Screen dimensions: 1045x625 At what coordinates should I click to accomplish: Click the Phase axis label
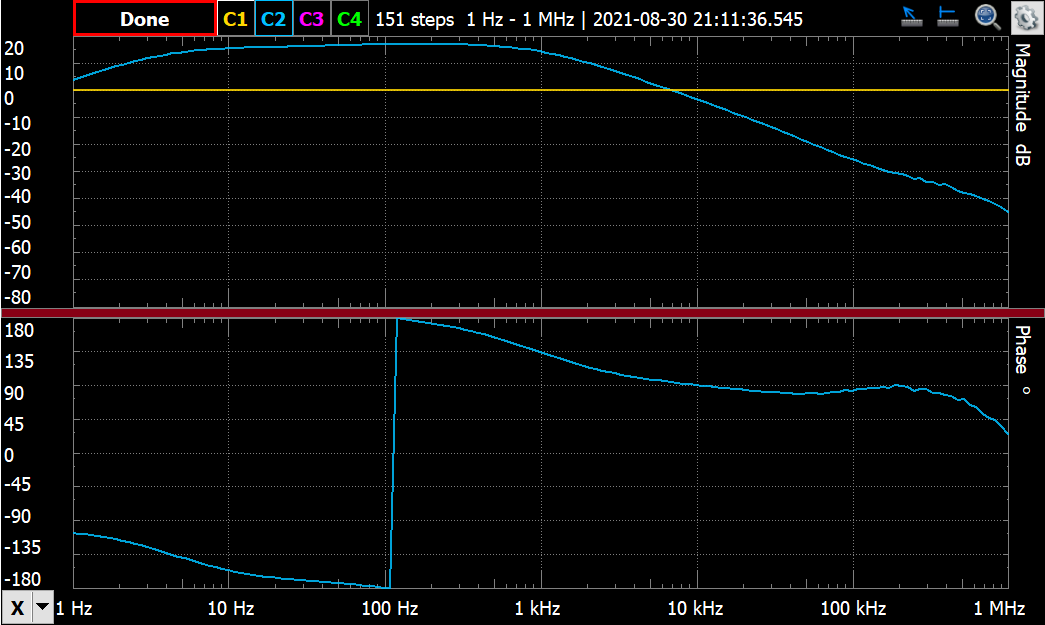[1022, 360]
